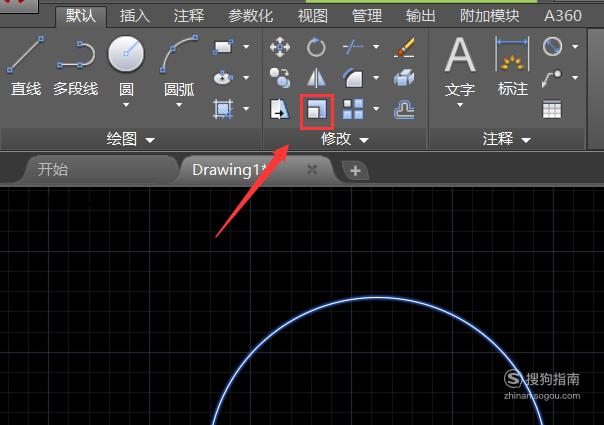
Task: Select the Ellipse draw tool
Action: 223,78
